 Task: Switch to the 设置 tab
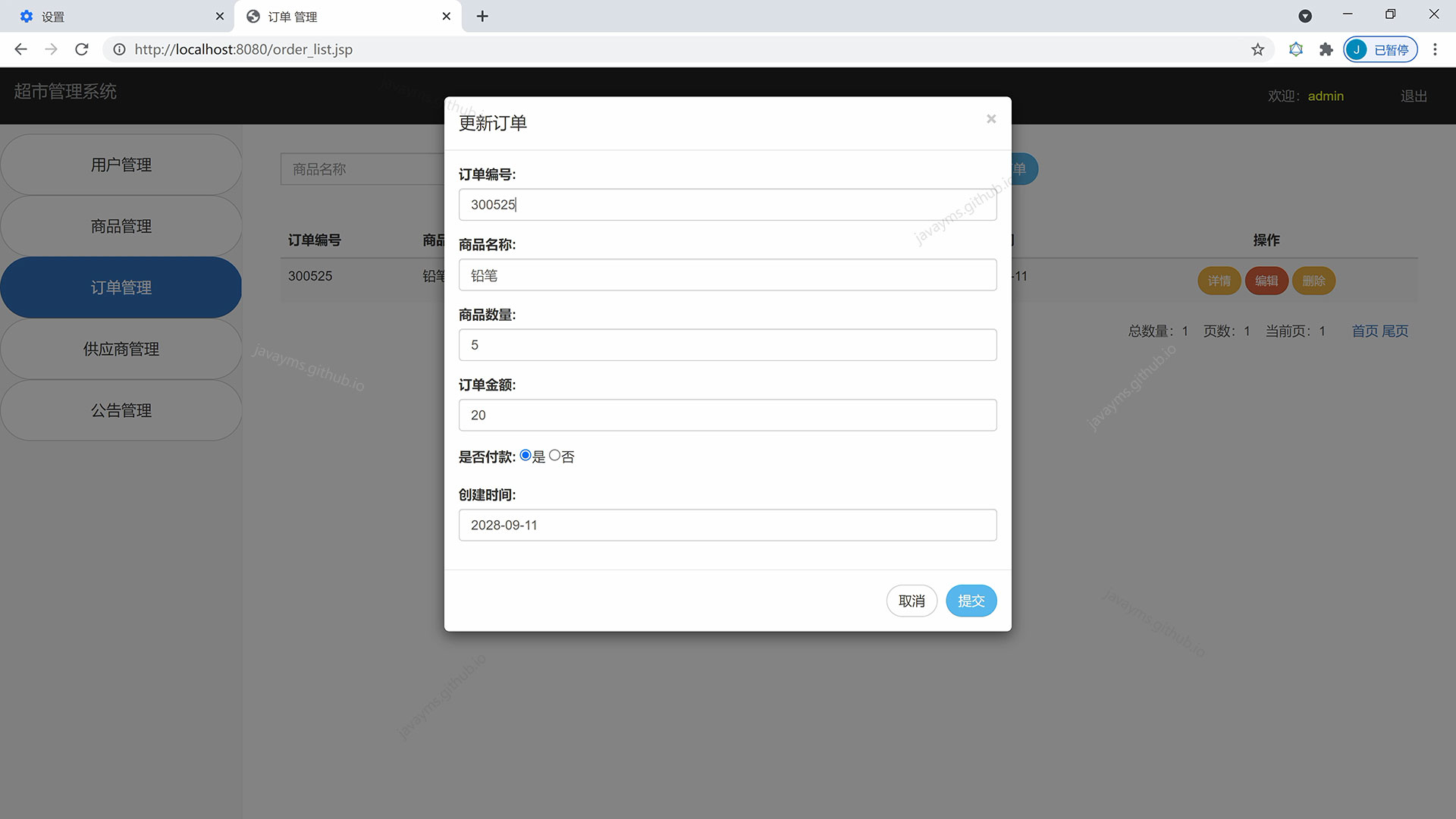pyautogui.click(x=114, y=16)
